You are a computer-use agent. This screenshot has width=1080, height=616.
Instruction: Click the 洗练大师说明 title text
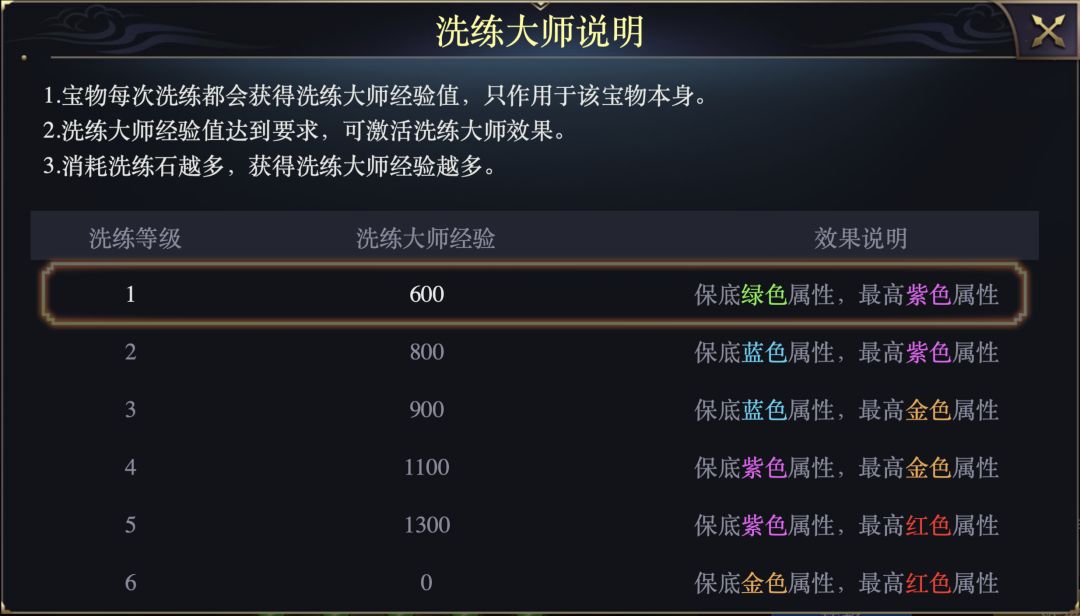[539, 32]
